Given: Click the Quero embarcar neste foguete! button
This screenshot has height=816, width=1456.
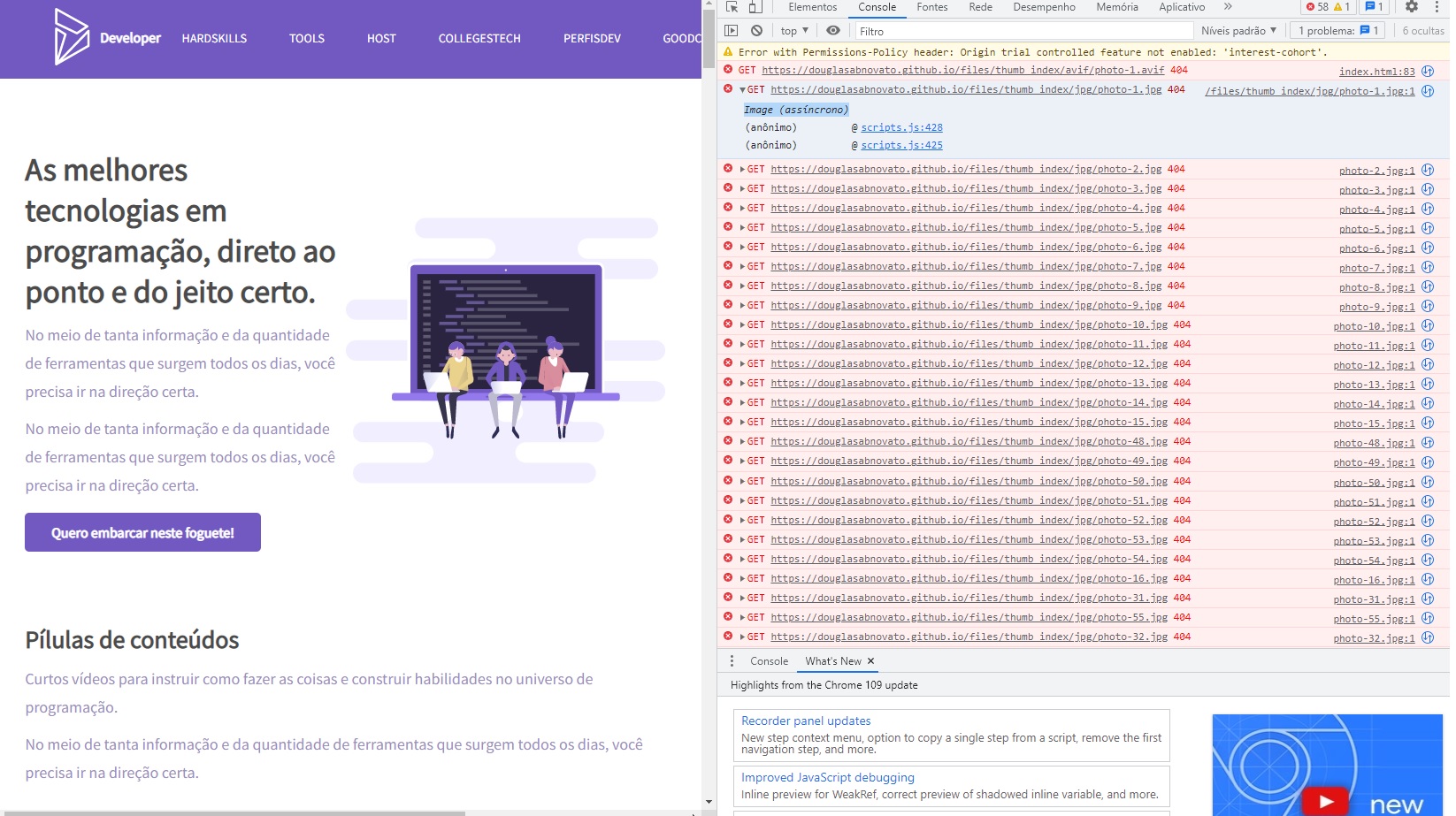Looking at the screenshot, I should (x=142, y=532).
